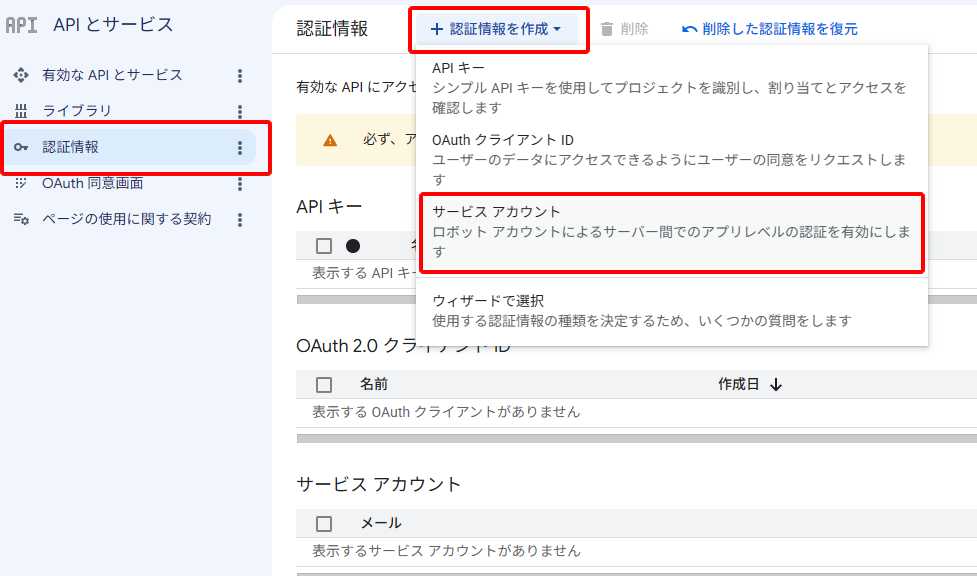The image size is (977, 576).
Task: Click the API とサービス header title
Action: coord(113,25)
